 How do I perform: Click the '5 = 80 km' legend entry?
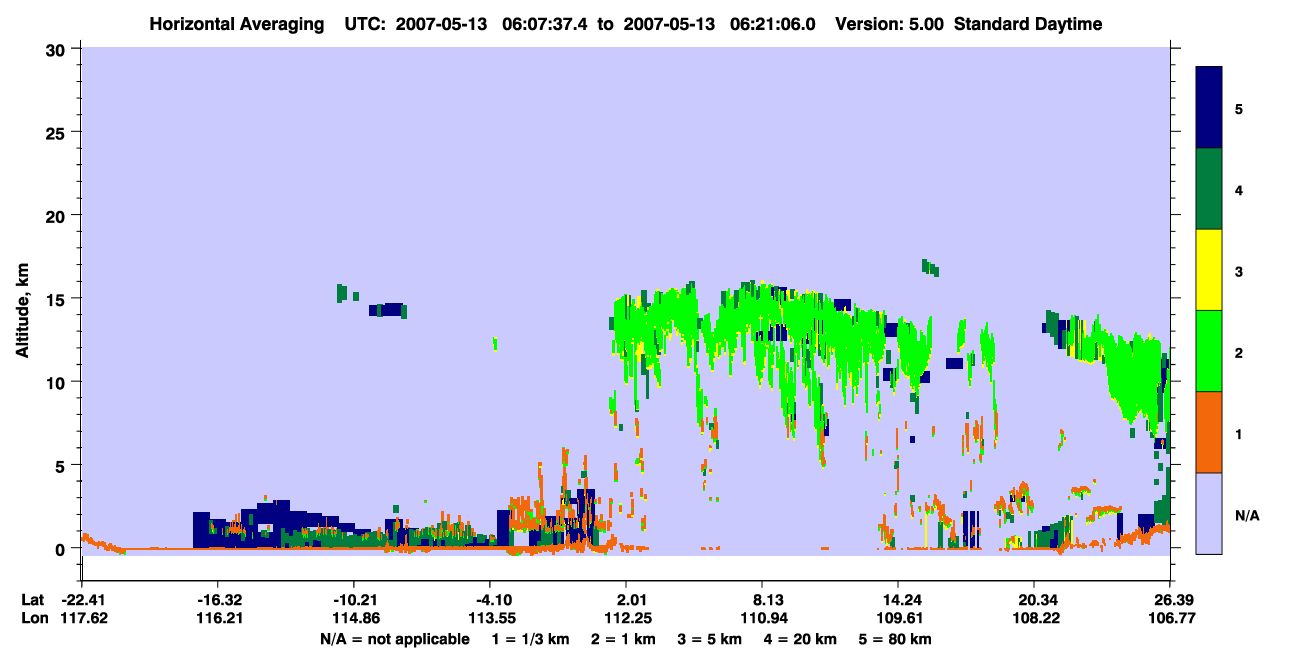(893, 639)
